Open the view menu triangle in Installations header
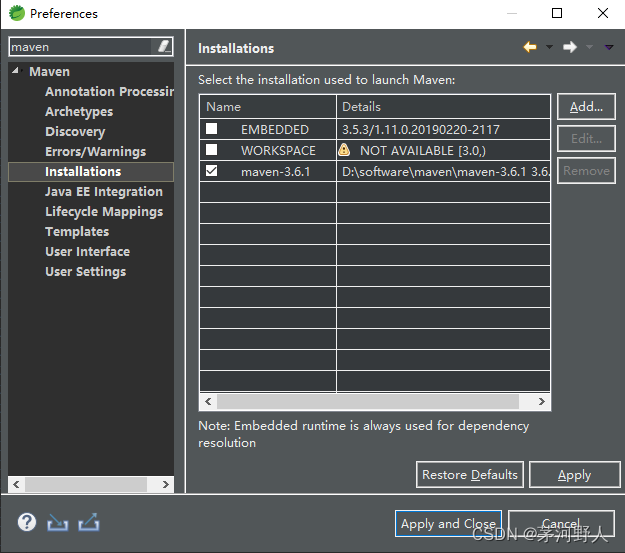Image resolution: width=625 pixels, height=553 pixels. 609,47
